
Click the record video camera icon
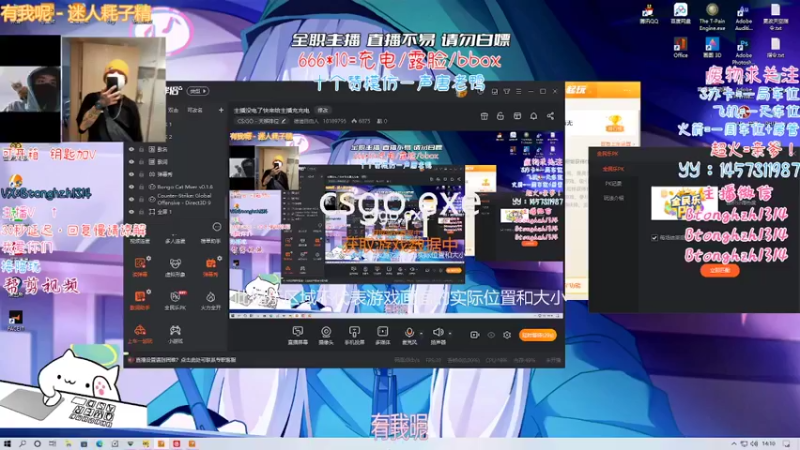(x=474, y=335)
